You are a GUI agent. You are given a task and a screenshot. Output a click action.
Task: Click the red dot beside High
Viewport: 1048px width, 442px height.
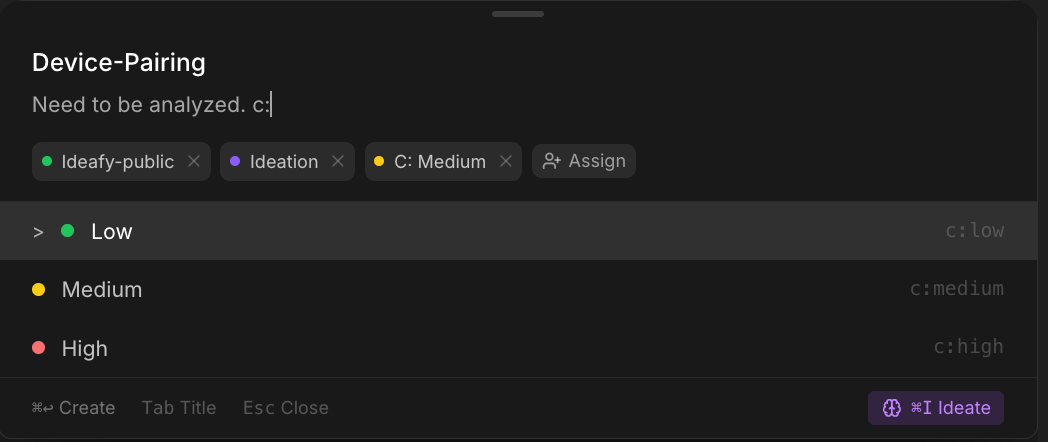coord(39,348)
